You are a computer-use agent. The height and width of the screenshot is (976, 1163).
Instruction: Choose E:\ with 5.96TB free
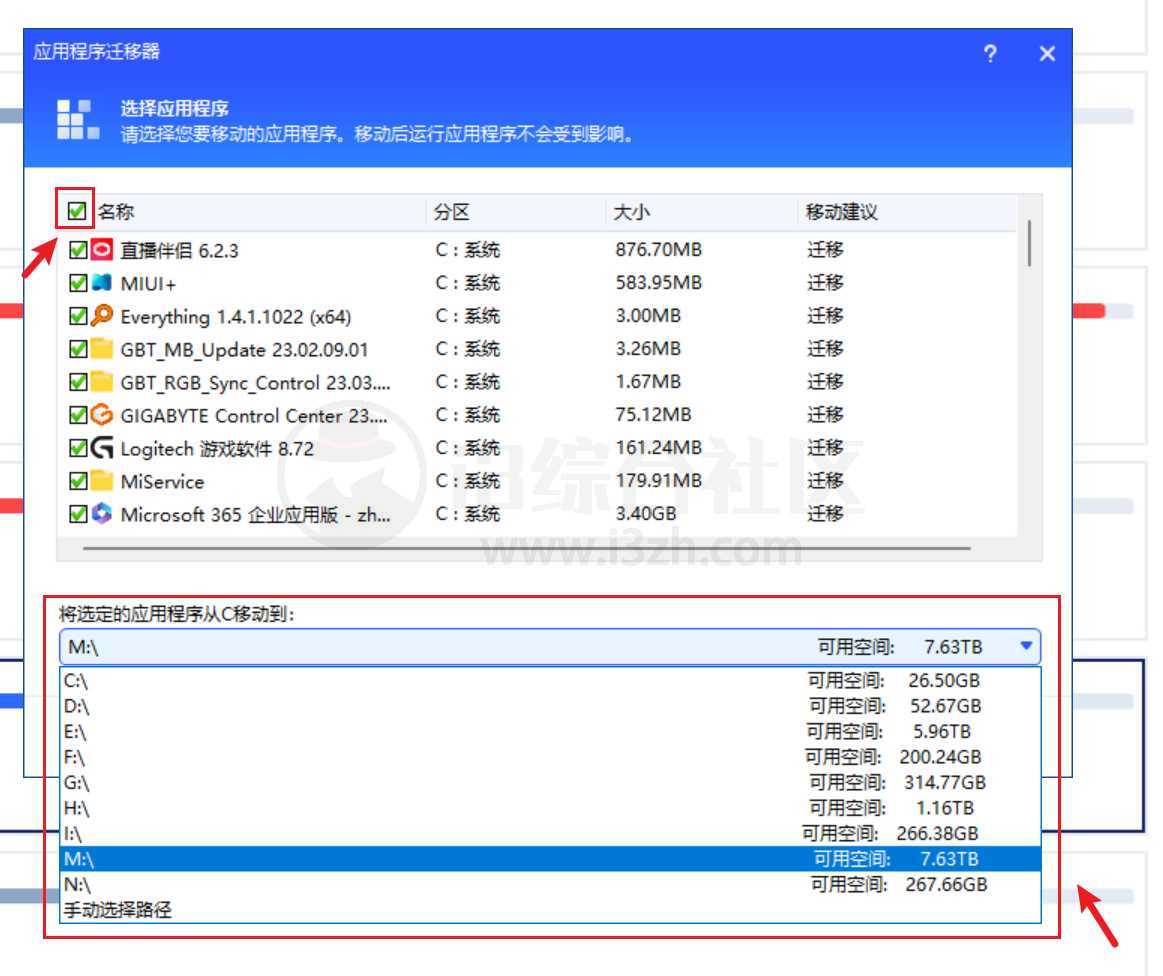(x=550, y=732)
